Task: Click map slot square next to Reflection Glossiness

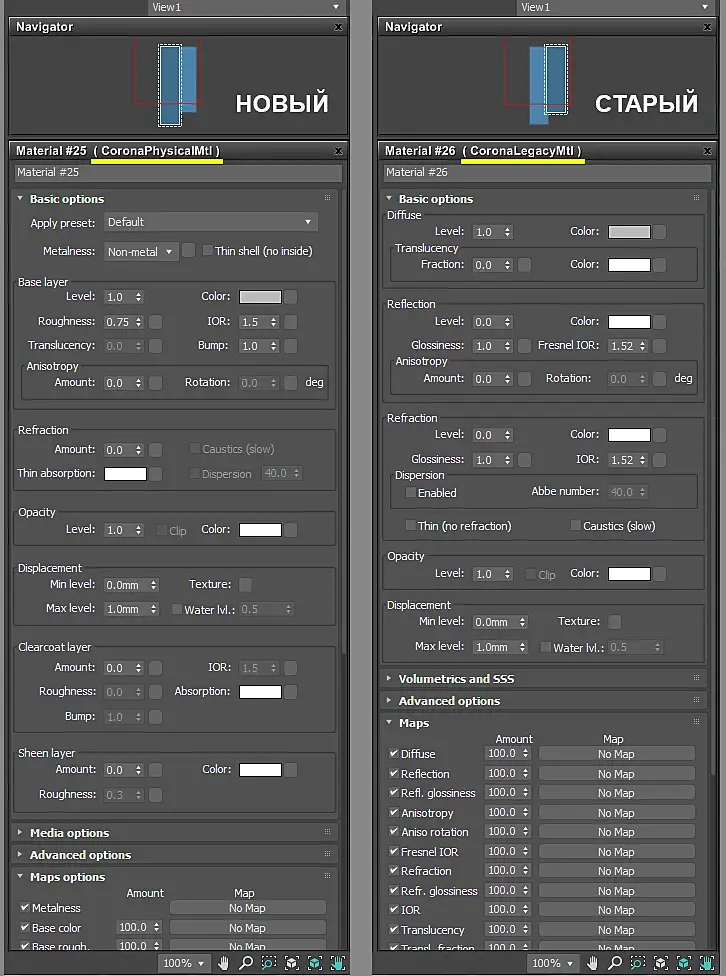Action: pyautogui.click(x=525, y=345)
